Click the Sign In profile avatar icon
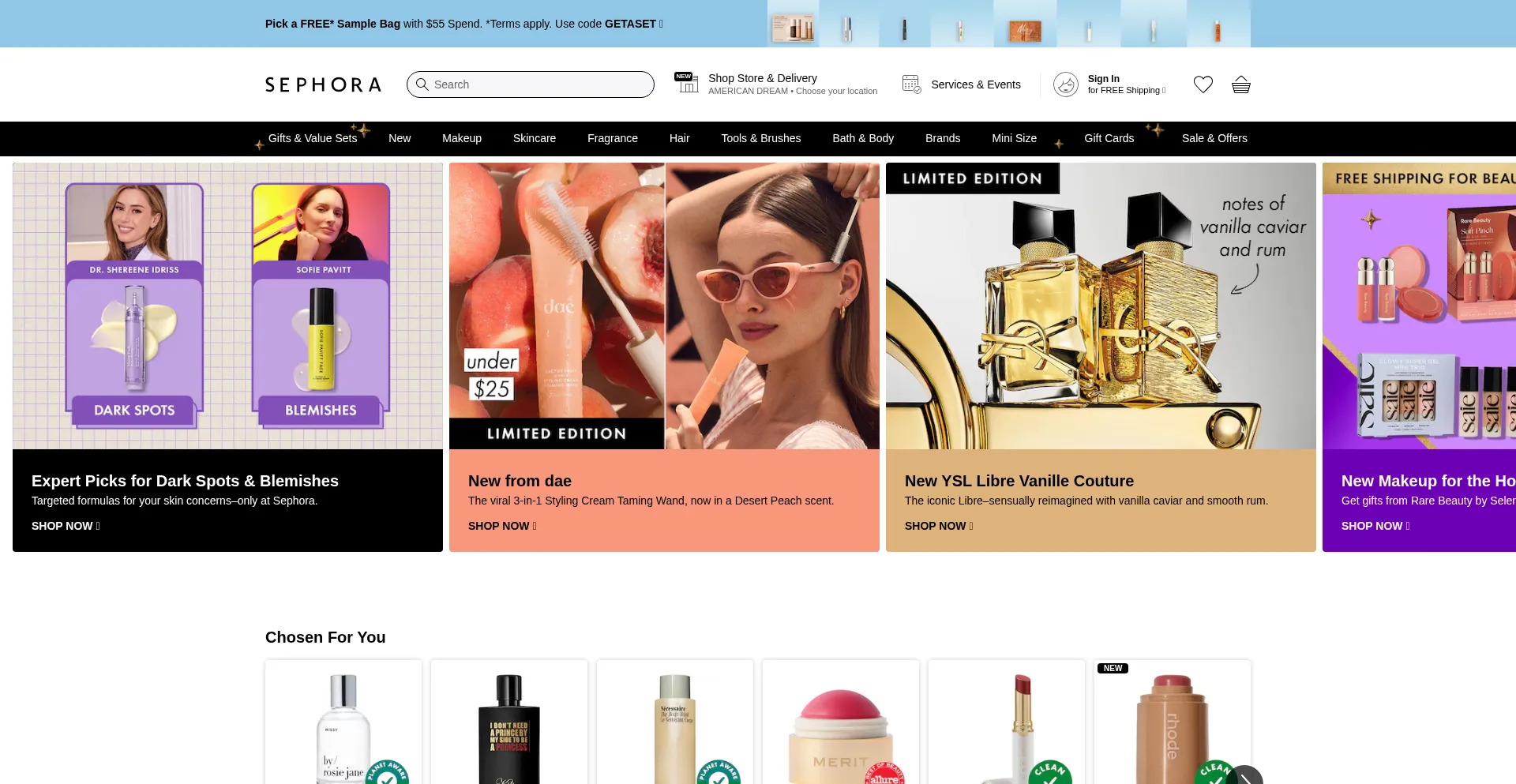 pos(1065,84)
